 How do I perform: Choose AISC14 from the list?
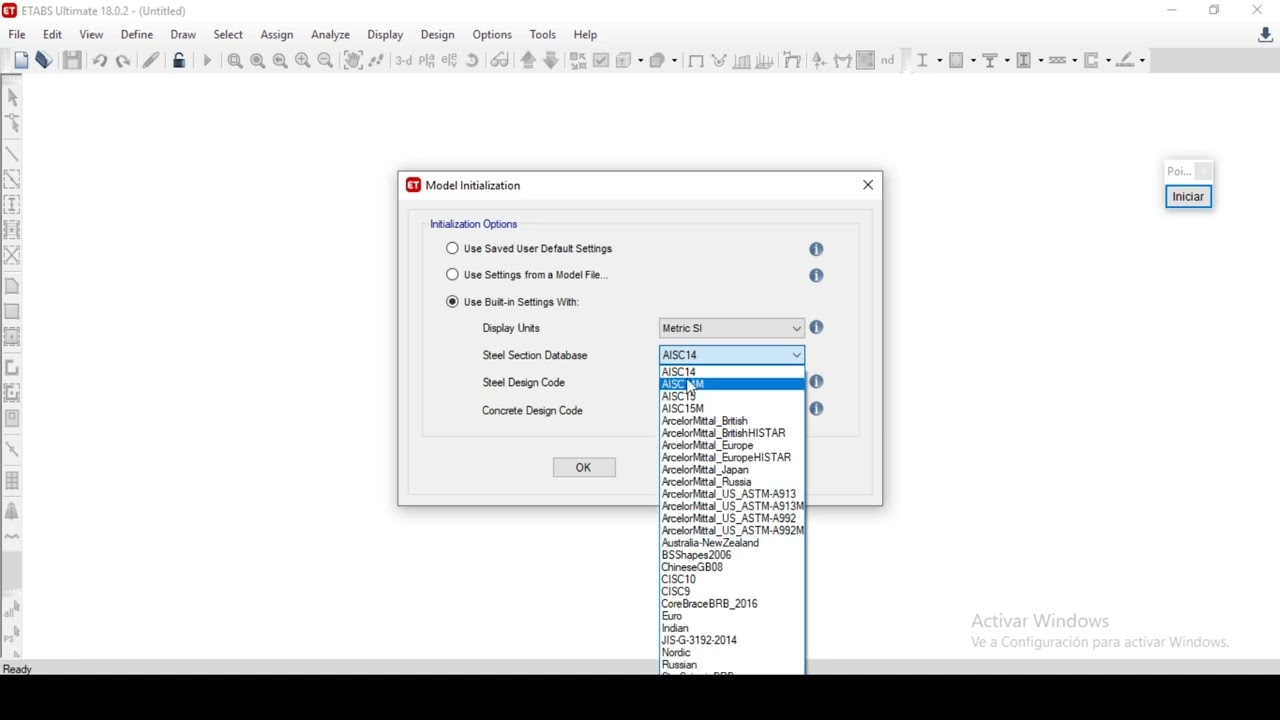coord(732,372)
